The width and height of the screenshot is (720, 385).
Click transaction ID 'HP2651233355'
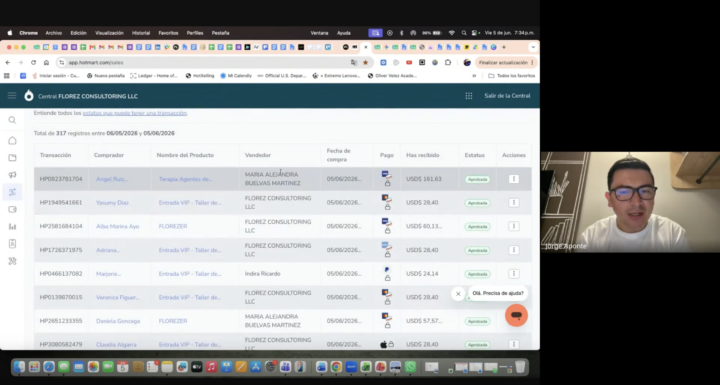click(61, 321)
